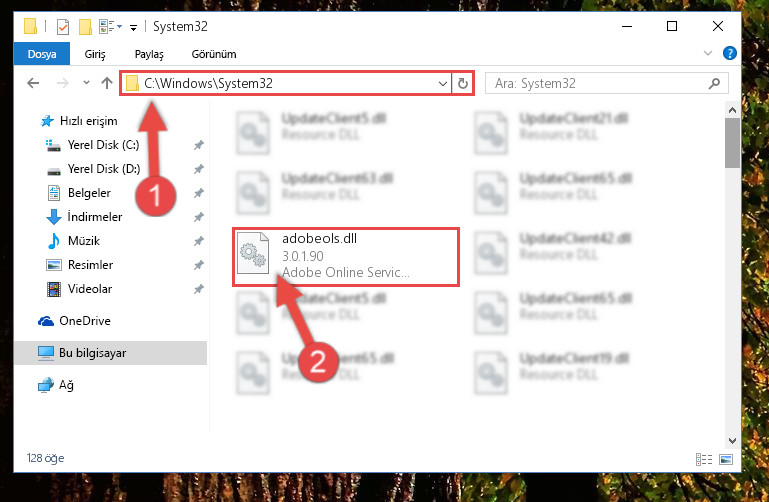Click the Up one level arrow
The image size is (769, 502).
pos(107,83)
